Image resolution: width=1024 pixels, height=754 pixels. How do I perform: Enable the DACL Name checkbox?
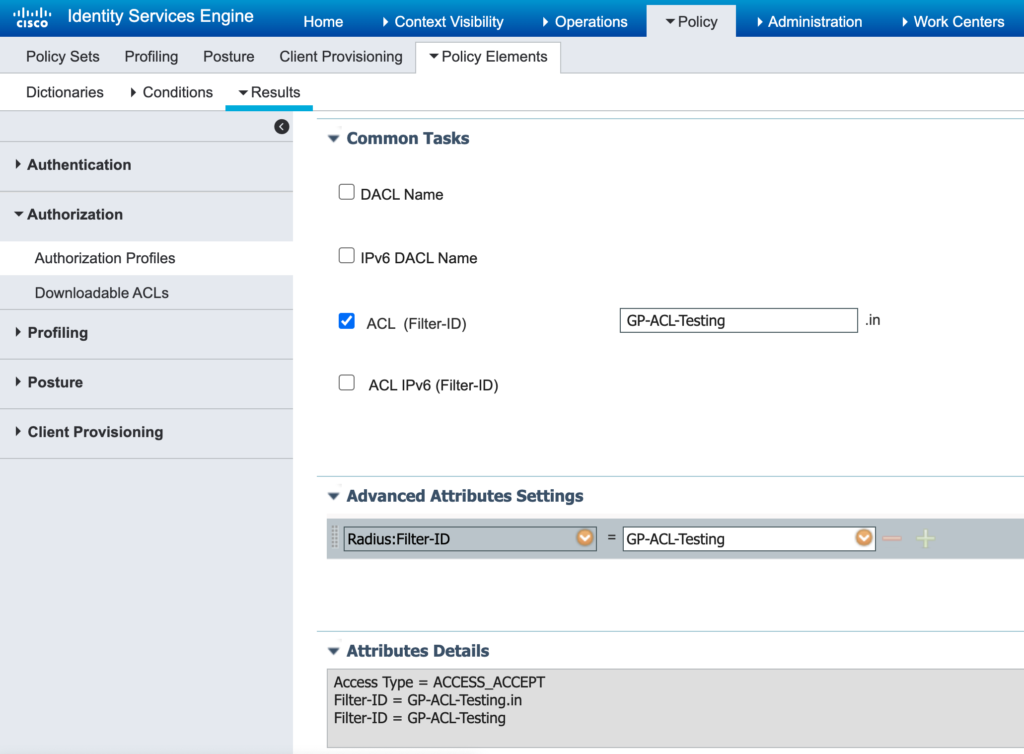pos(347,193)
